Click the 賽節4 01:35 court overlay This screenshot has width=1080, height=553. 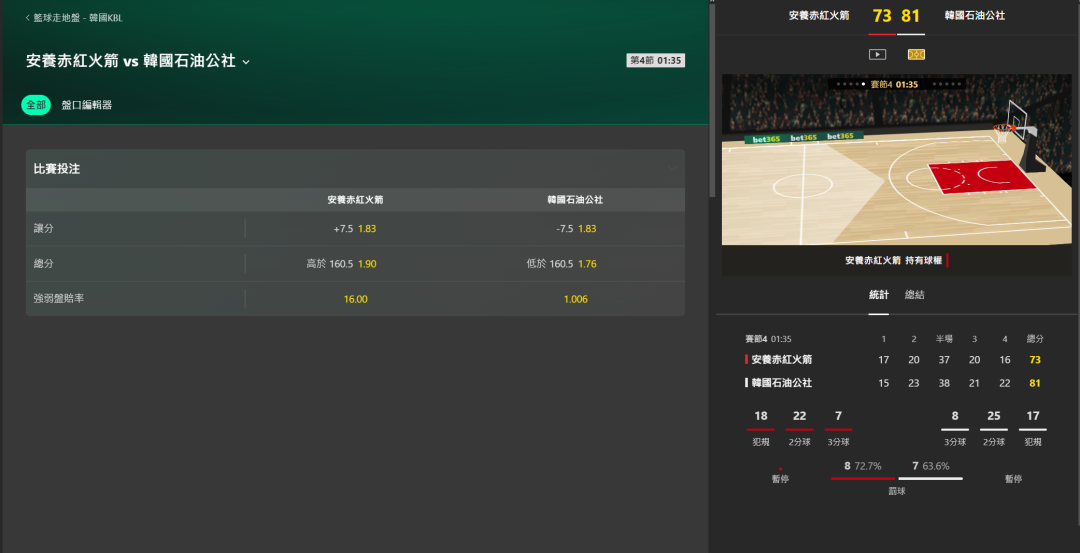pyautogui.click(x=895, y=84)
